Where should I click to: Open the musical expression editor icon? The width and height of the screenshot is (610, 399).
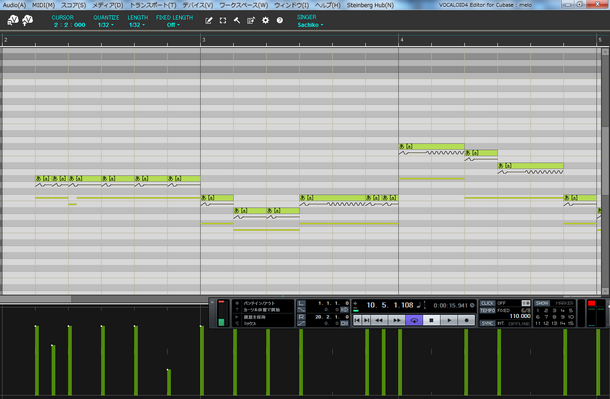click(251, 21)
